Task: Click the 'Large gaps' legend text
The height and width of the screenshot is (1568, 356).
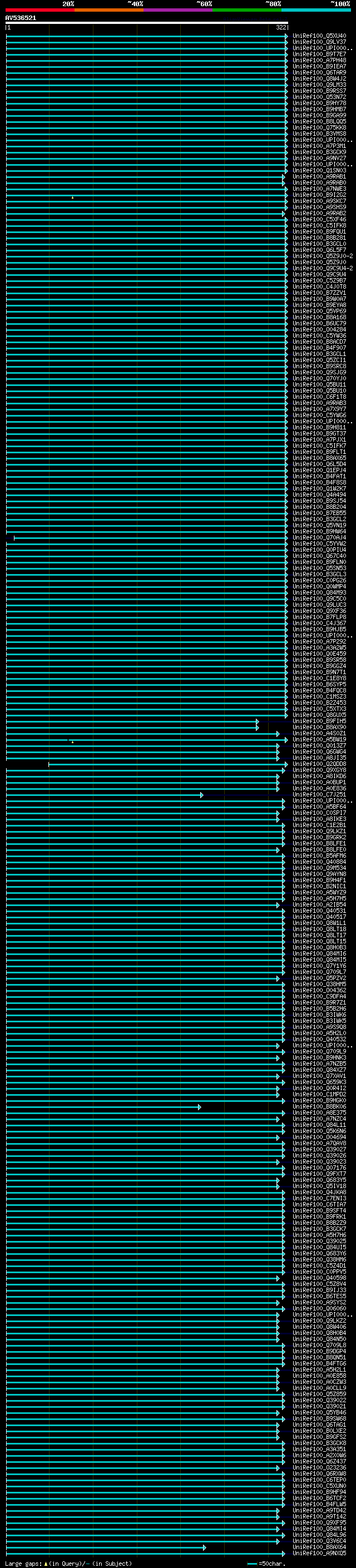Action: [23, 1563]
